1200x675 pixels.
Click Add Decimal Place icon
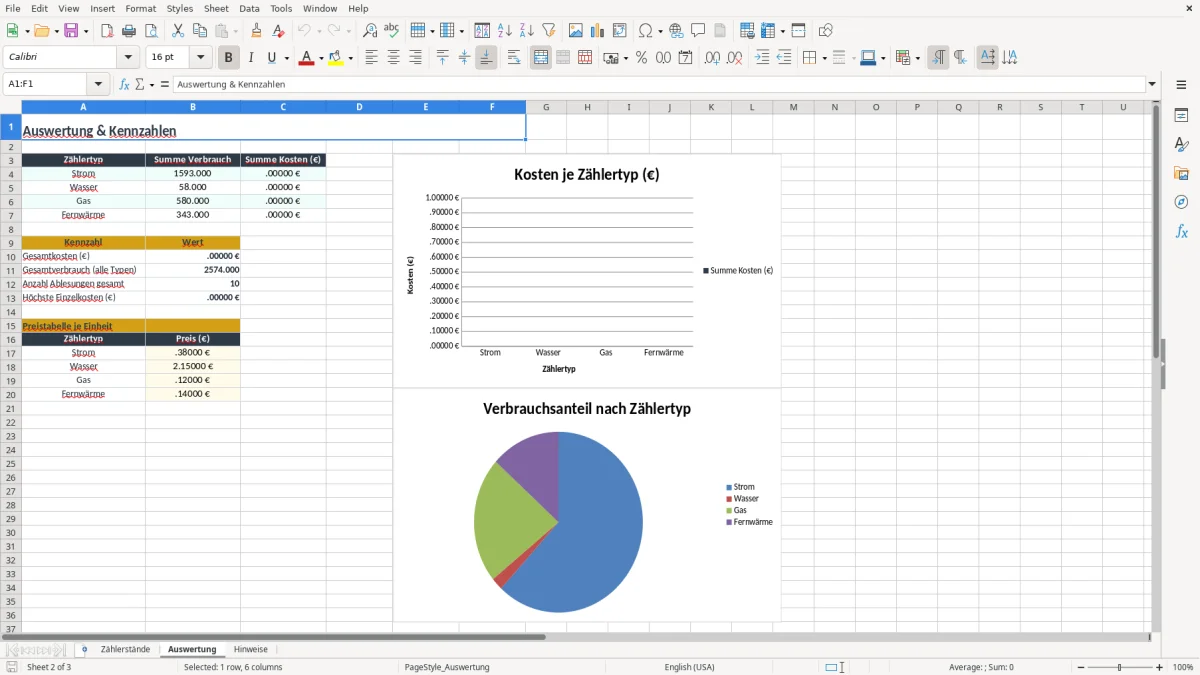tap(713, 58)
